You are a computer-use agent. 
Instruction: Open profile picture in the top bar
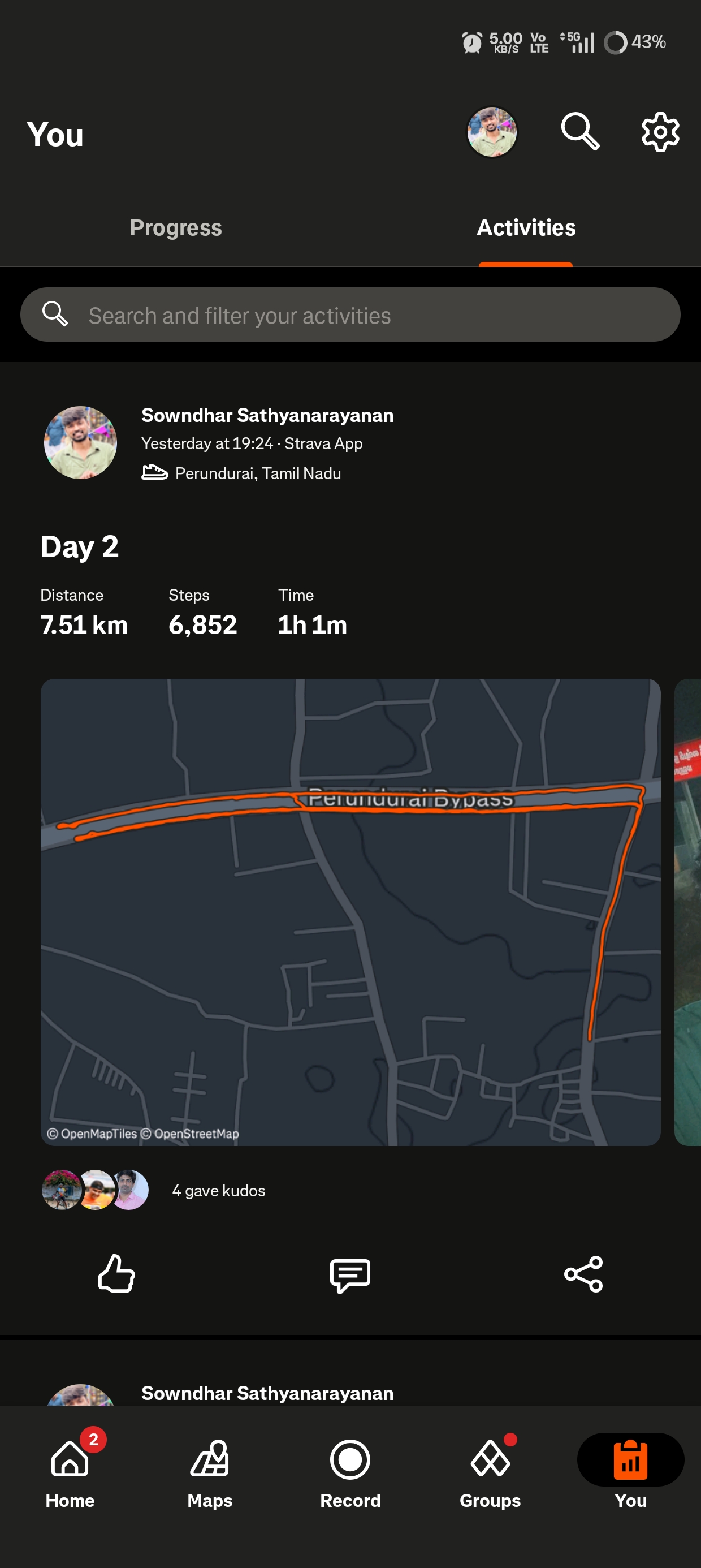coord(492,131)
